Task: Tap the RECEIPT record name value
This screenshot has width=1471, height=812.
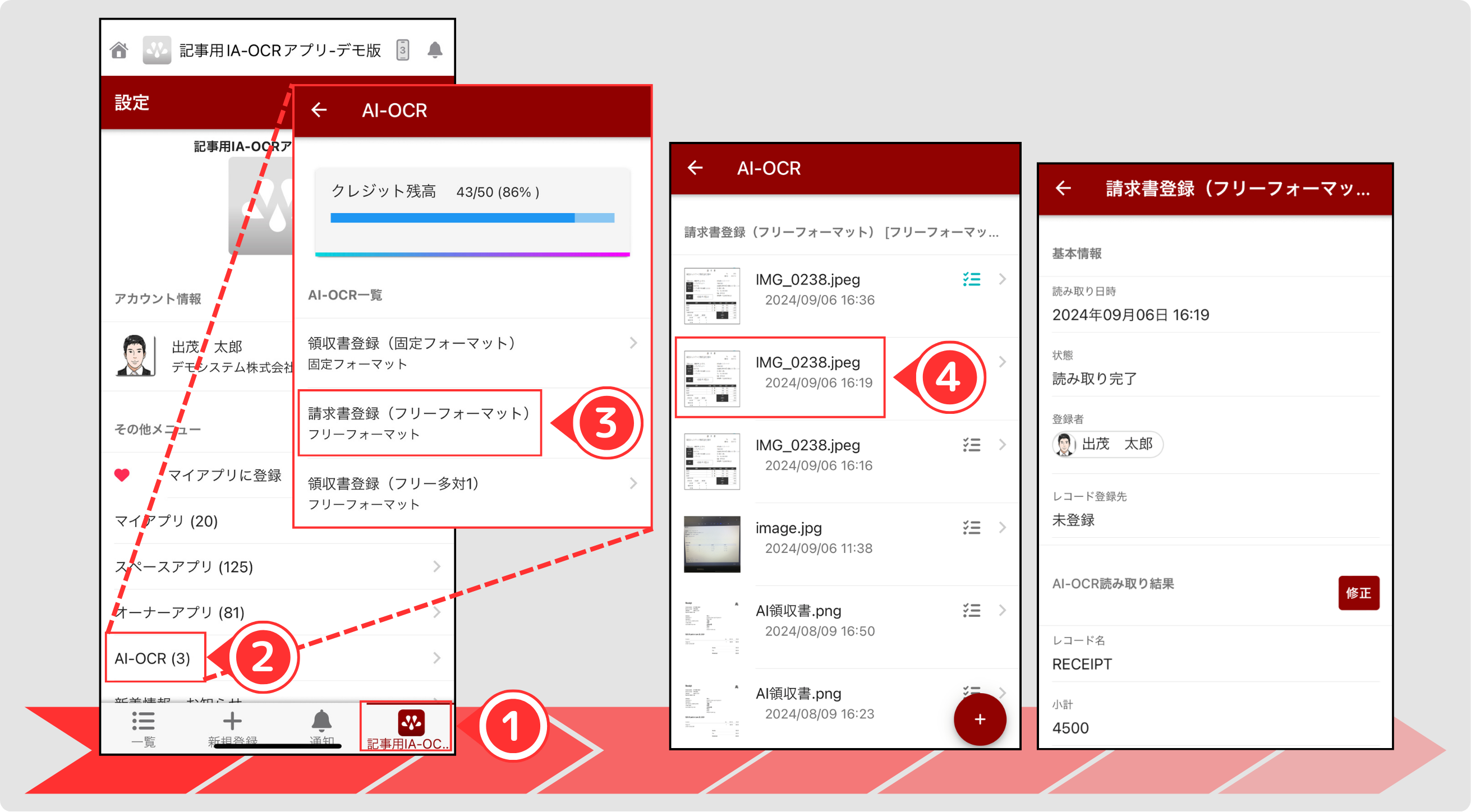Action: pyautogui.click(x=1082, y=663)
